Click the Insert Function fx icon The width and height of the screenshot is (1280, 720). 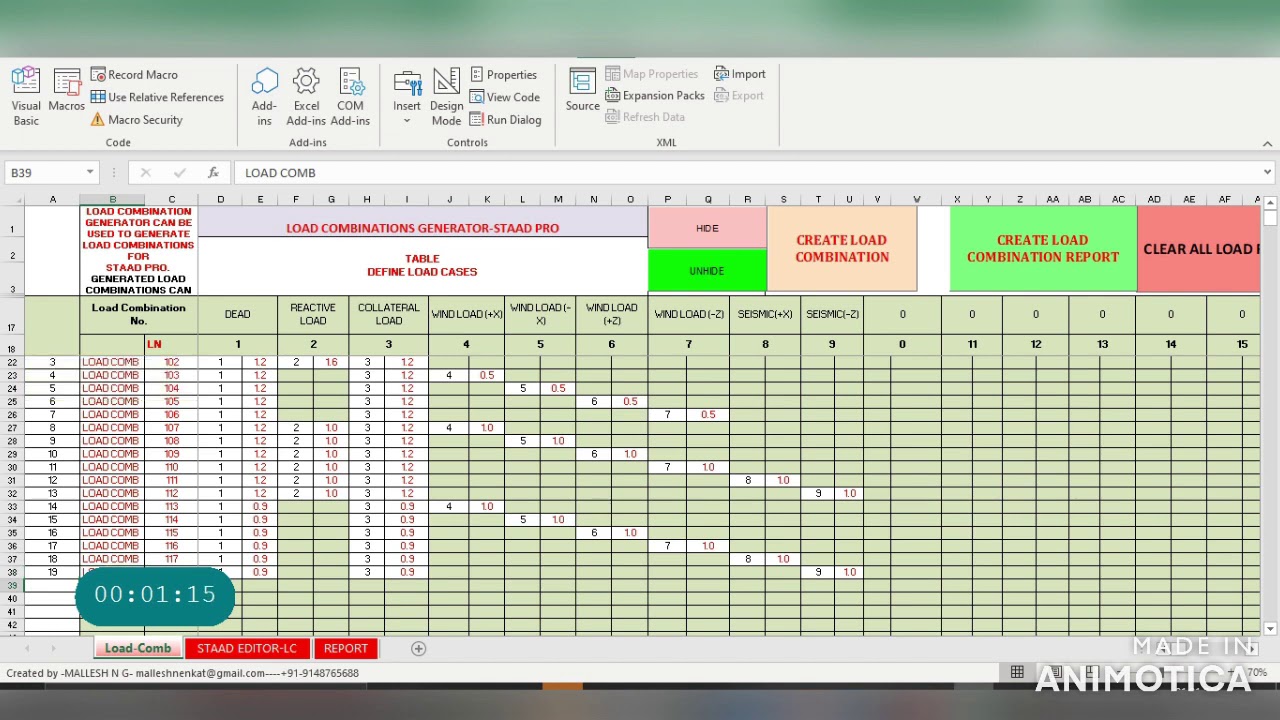213,173
